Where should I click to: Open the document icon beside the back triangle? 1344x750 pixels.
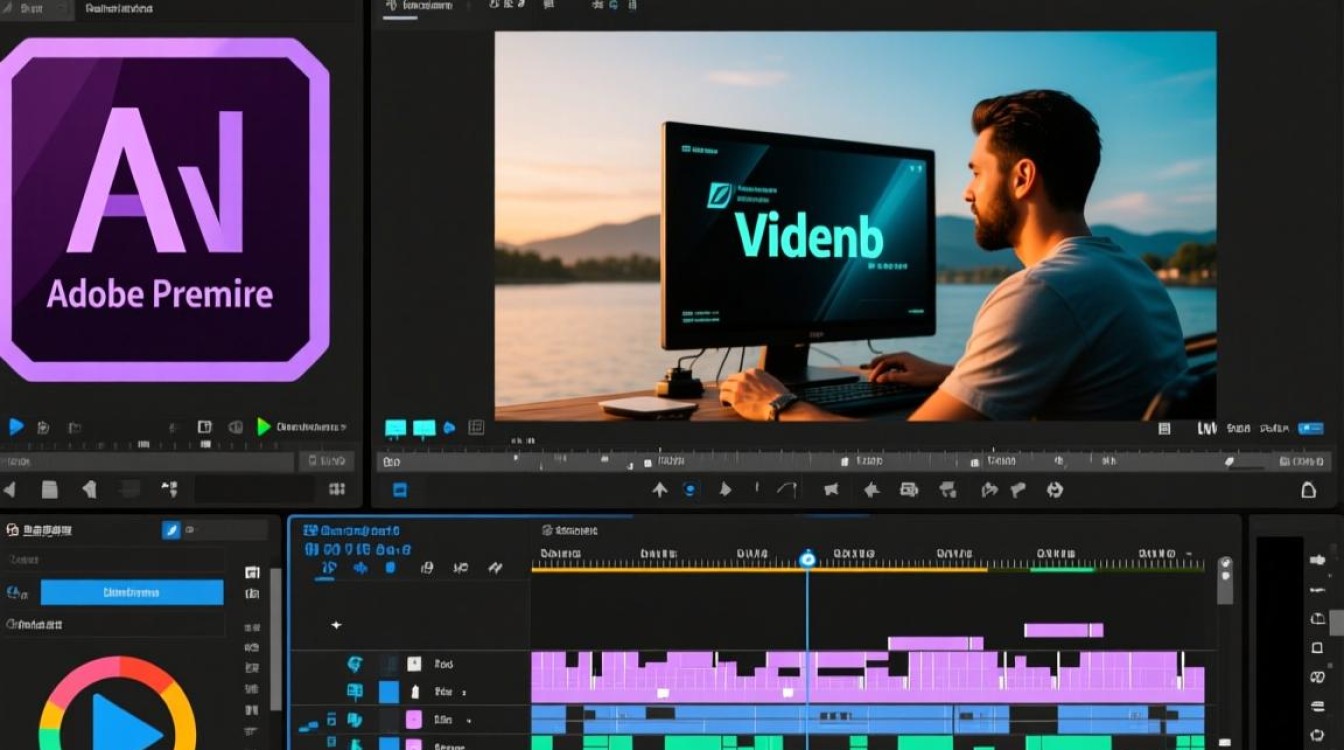coord(49,489)
